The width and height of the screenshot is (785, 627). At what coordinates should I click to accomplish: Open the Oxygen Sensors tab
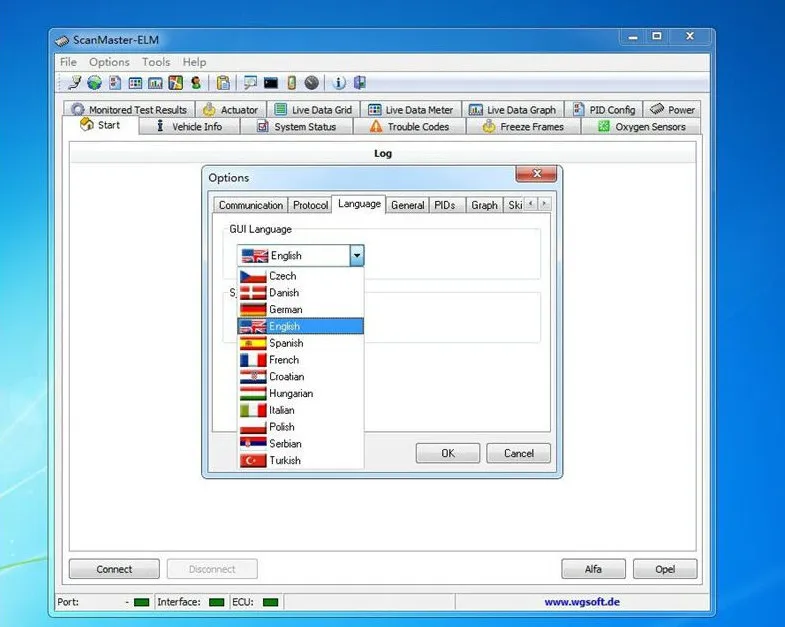[641, 127]
